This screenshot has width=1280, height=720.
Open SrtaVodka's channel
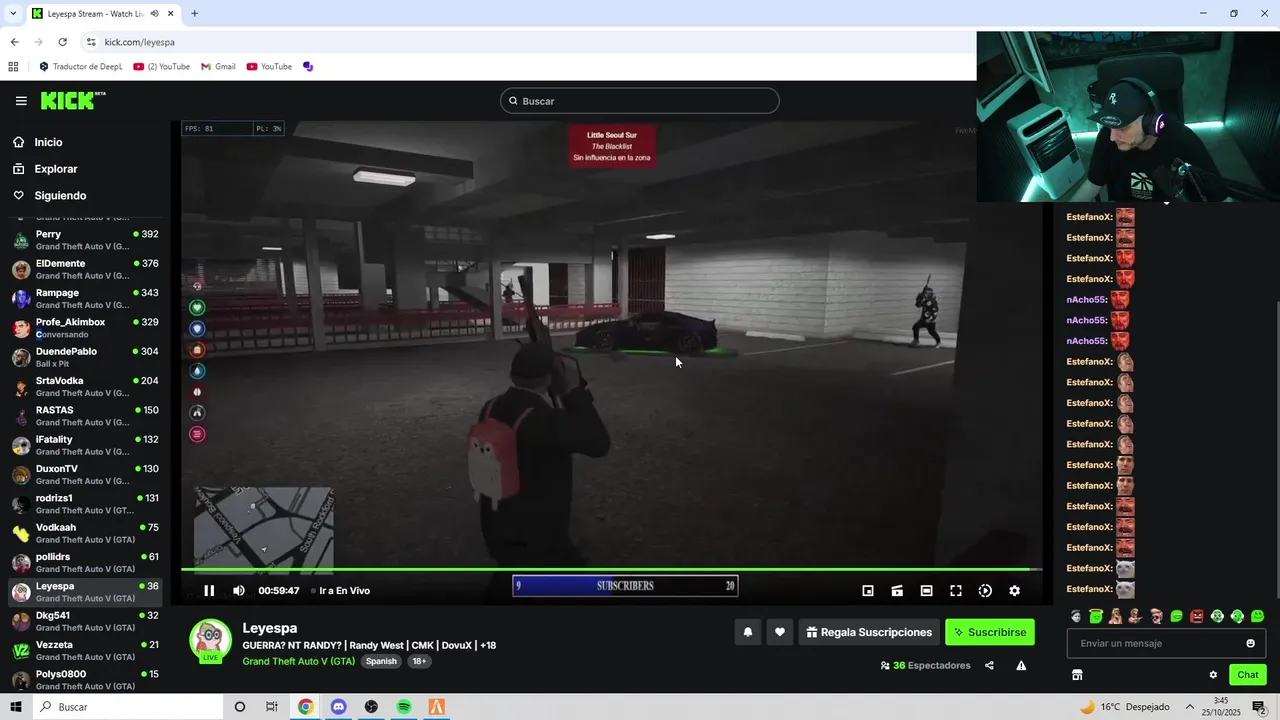point(86,386)
